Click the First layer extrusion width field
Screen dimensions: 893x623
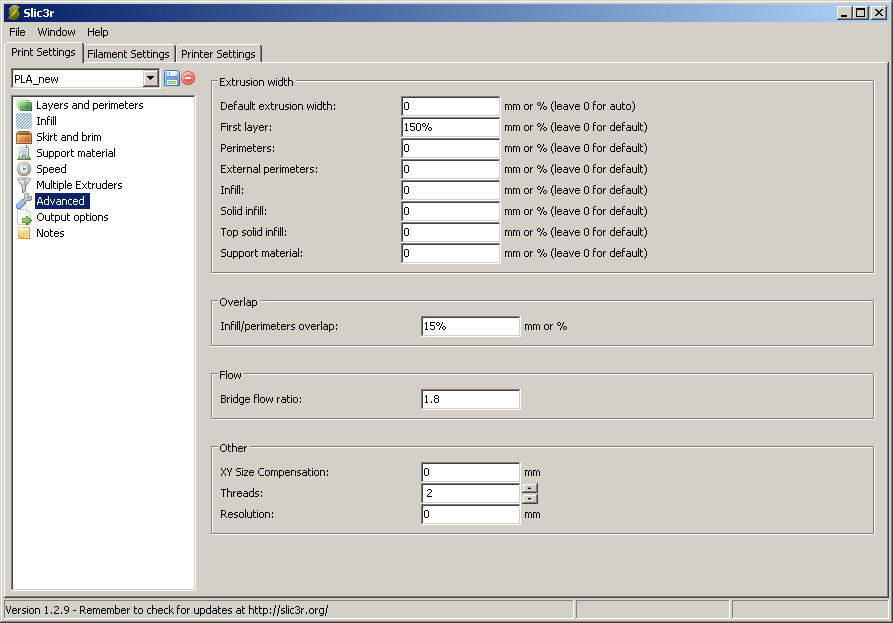[450, 127]
